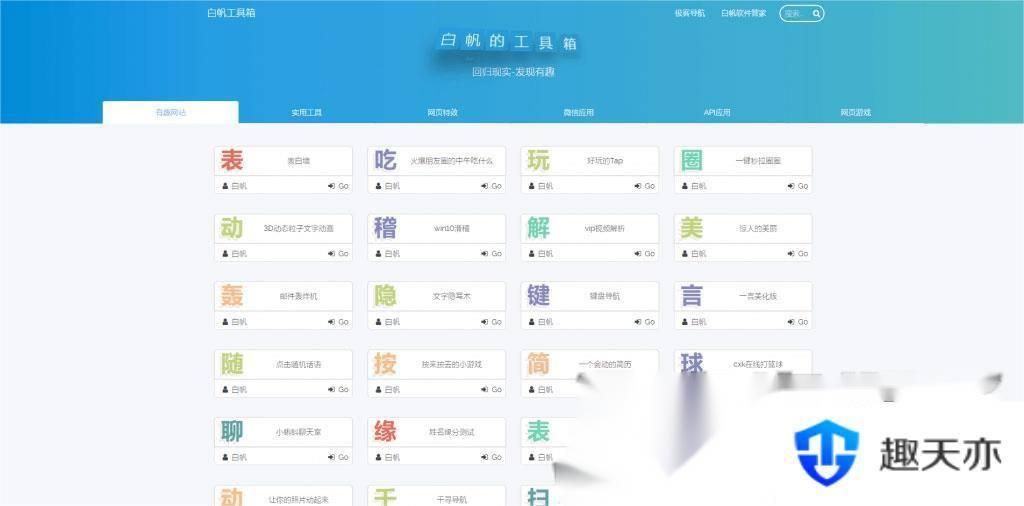Select the purple 言 character icon
The image size is (1024, 506).
tap(692, 296)
